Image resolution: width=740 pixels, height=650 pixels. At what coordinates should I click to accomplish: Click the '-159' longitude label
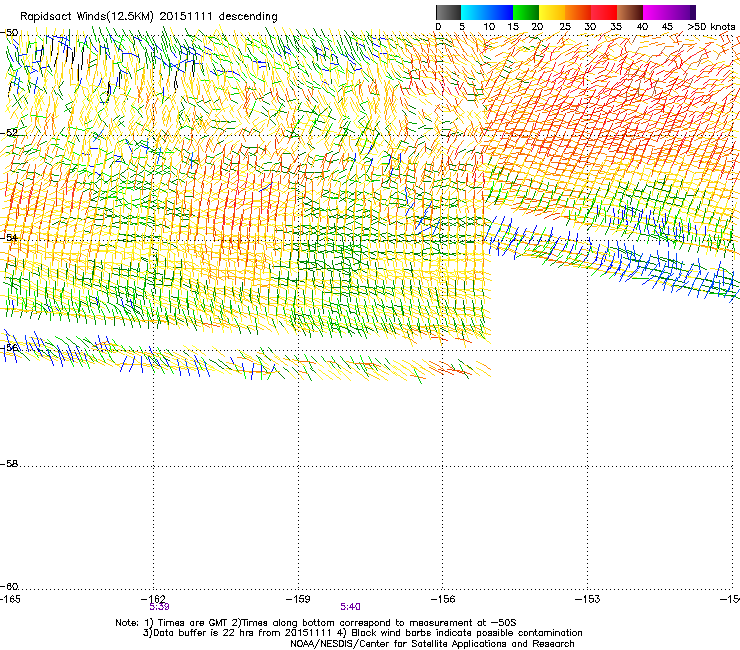298,599
